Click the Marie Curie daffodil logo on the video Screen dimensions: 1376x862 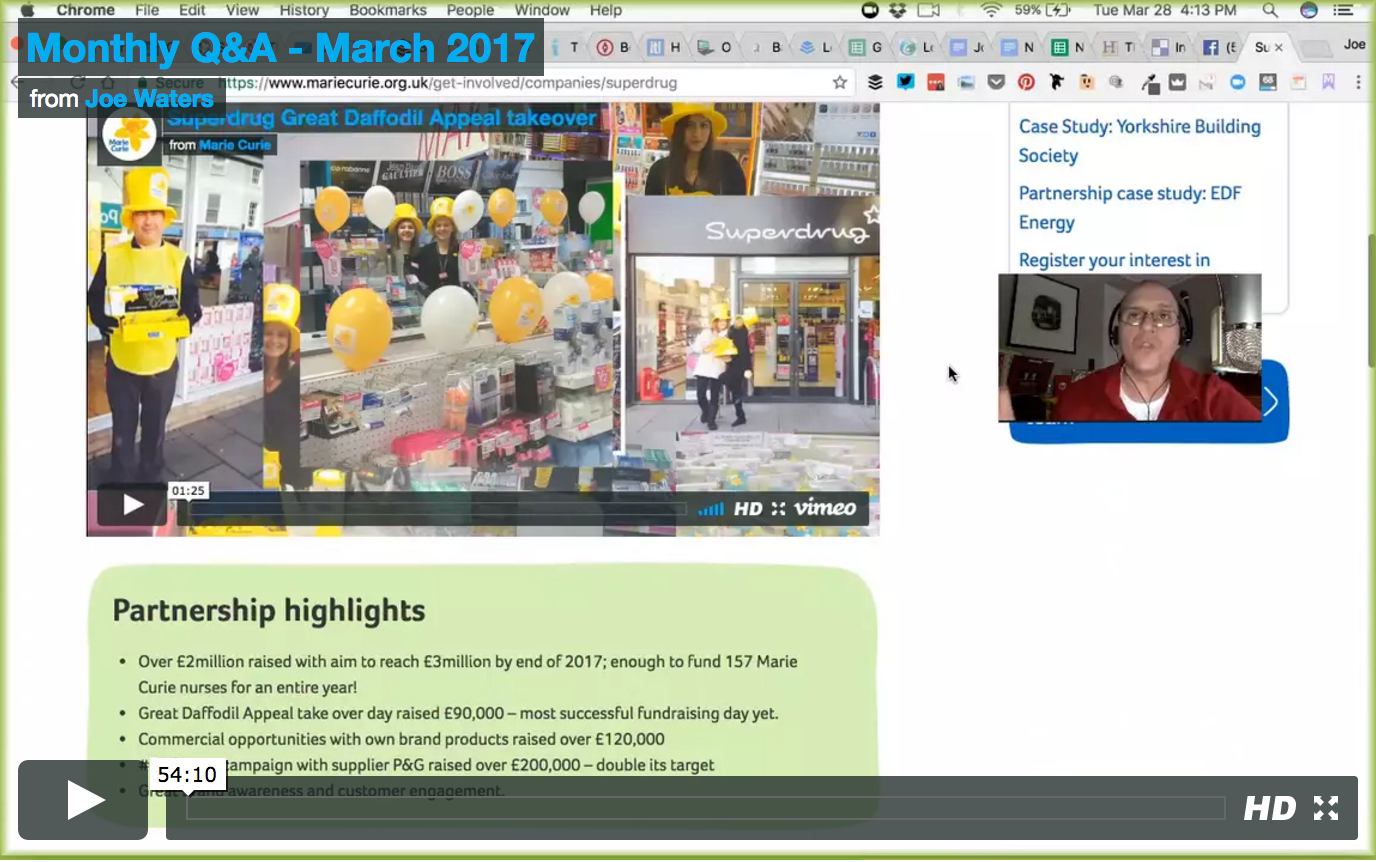[x=129, y=133]
